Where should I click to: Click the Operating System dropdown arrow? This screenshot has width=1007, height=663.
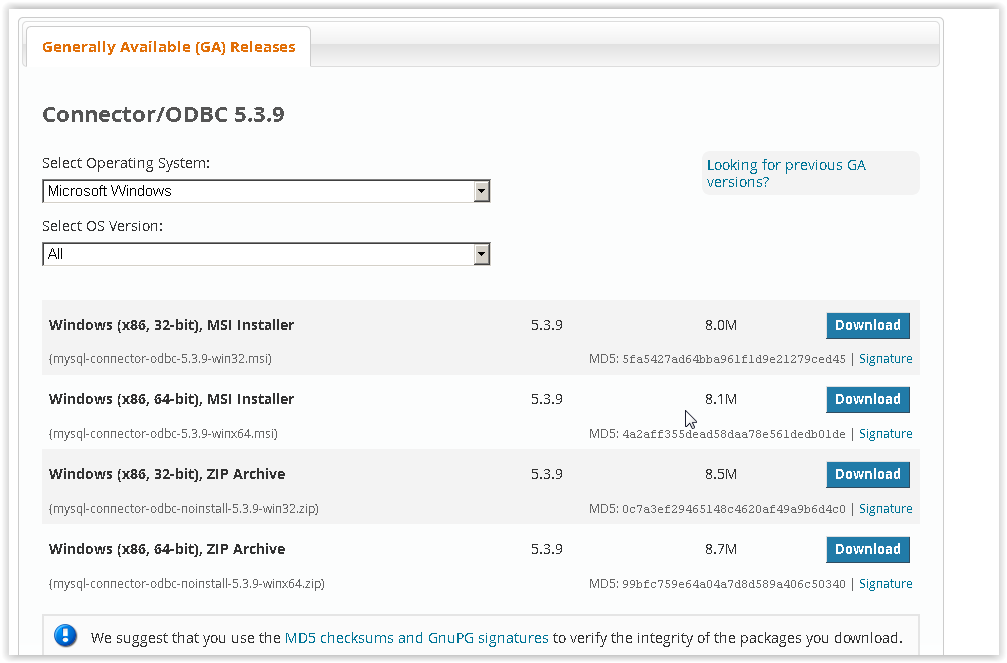click(x=482, y=190)
